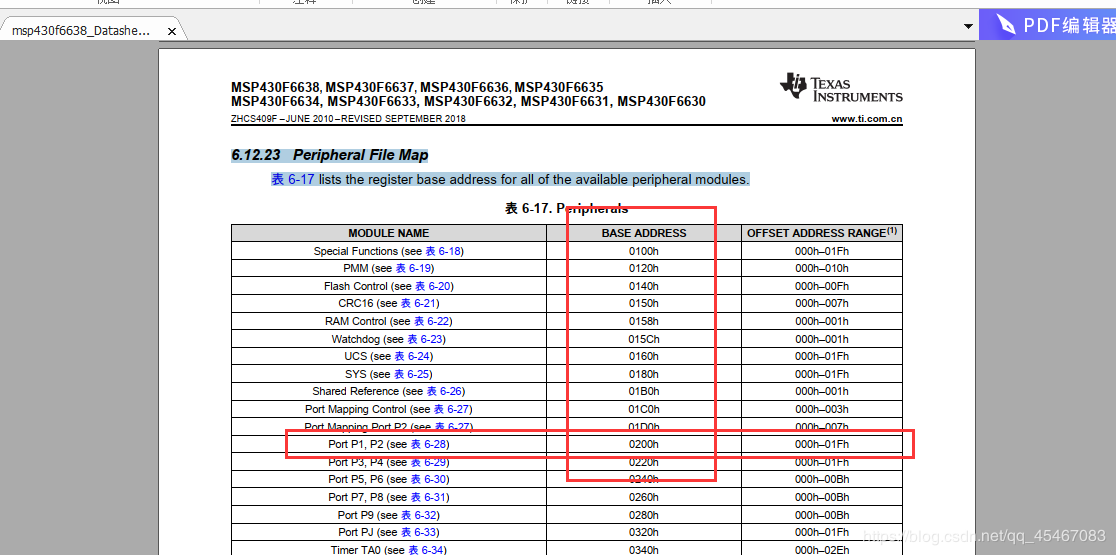Follow the 表 6-23 Watchdog link
This screenshot has width=1116, height=555.
[x=425, y=339]
